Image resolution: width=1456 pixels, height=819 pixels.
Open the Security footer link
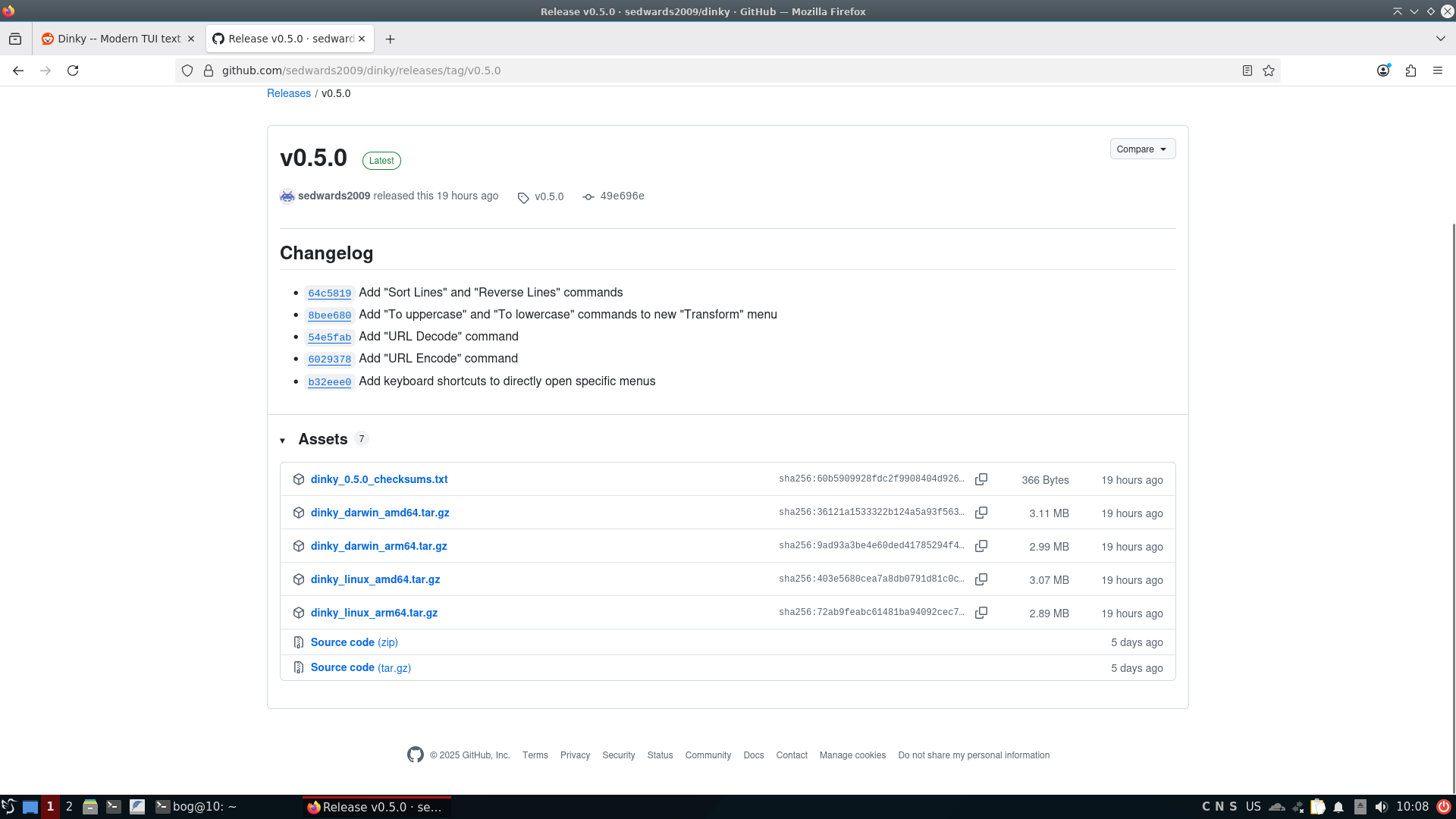click(619, 755)
